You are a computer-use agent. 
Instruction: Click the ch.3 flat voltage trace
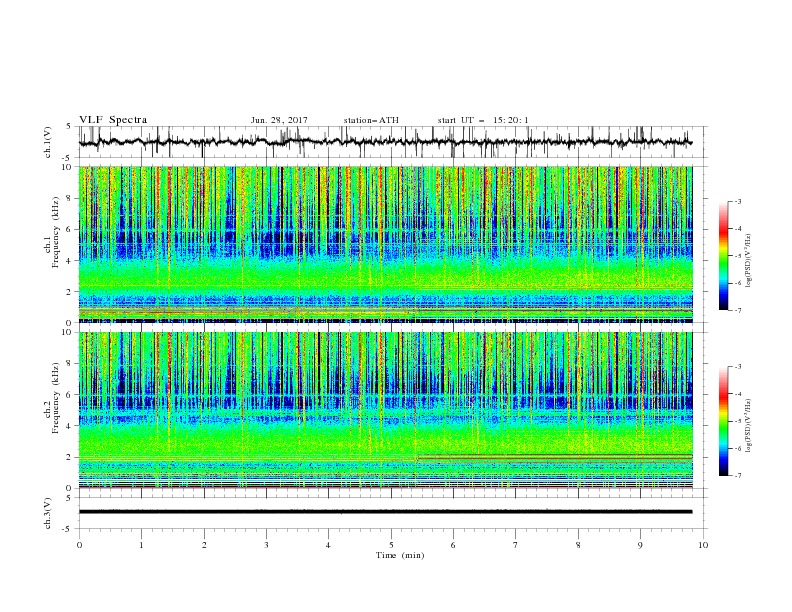[385, 512]
